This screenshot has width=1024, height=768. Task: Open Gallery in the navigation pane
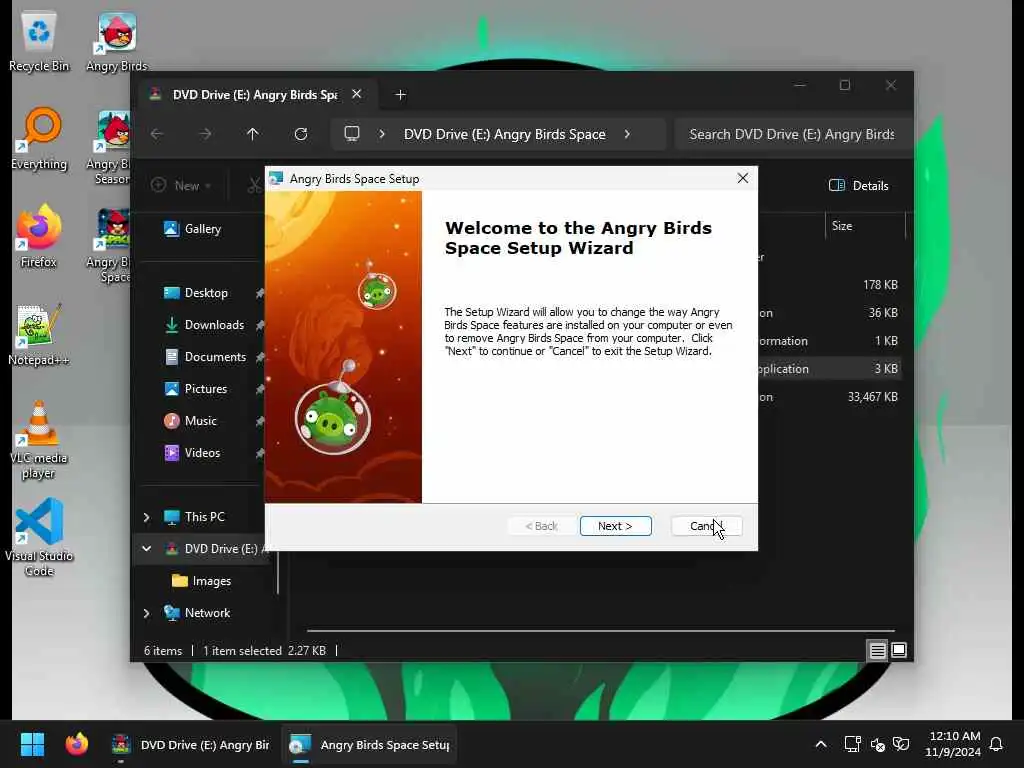coord(193,229)
